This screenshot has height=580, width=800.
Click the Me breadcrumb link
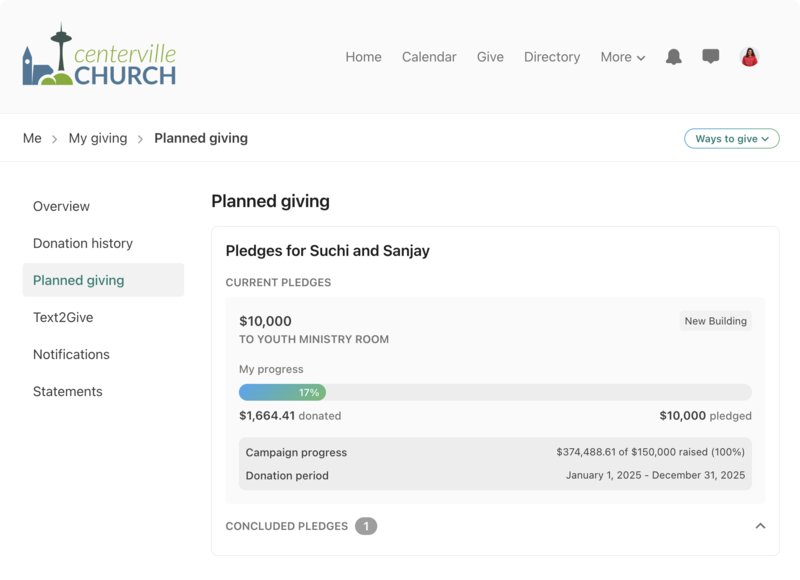pos(32,139)
